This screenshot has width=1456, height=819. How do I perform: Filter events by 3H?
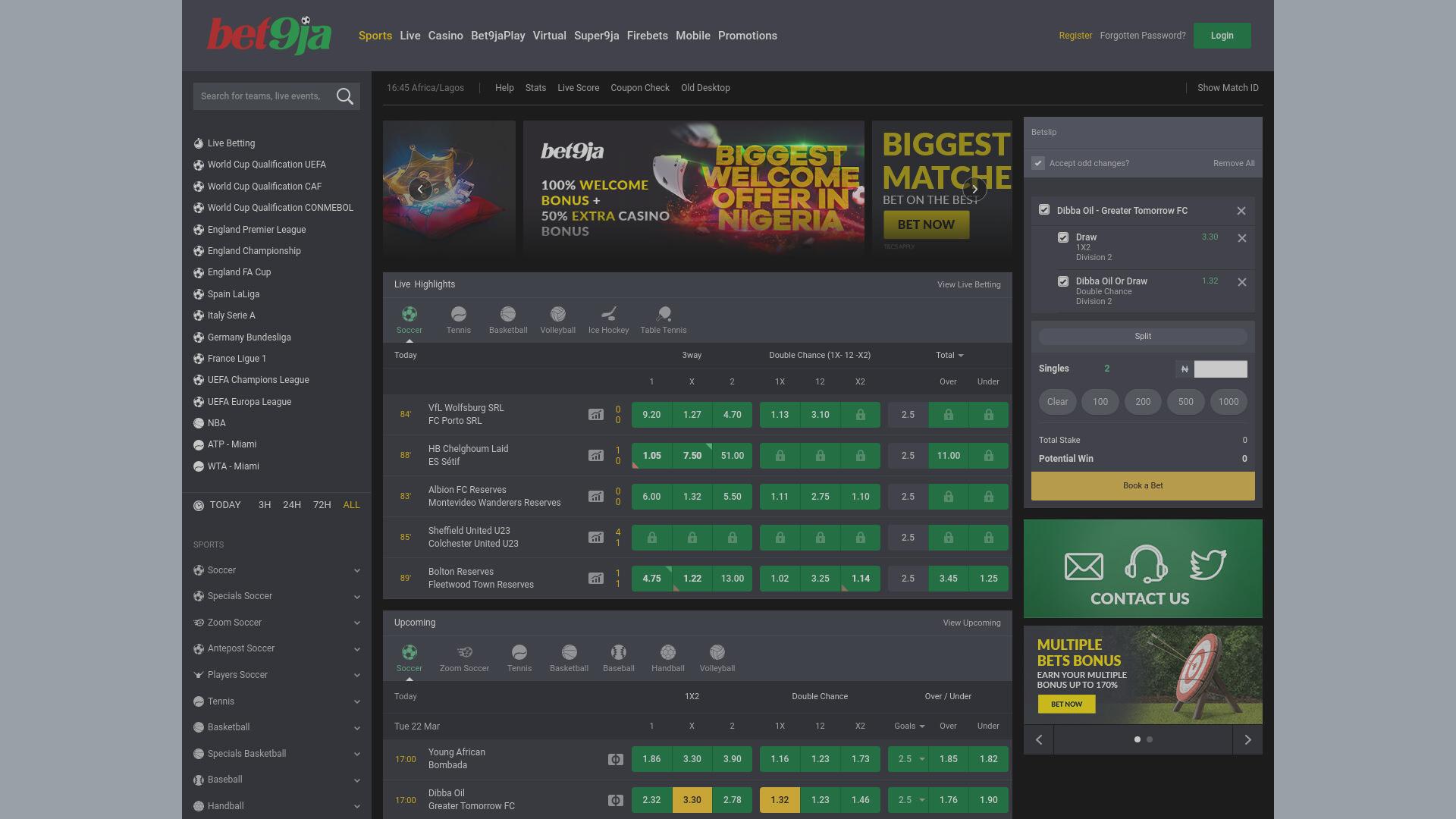coord(265,505)
